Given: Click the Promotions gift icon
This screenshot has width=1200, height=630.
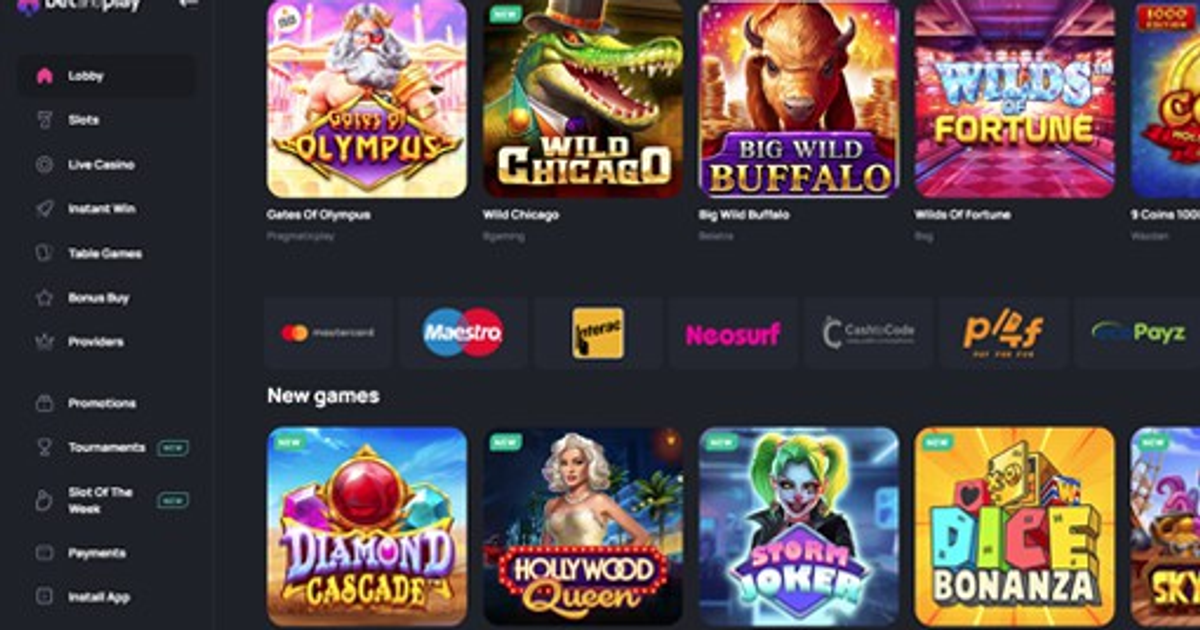Looking at the screenshot, I should point(44,403).
